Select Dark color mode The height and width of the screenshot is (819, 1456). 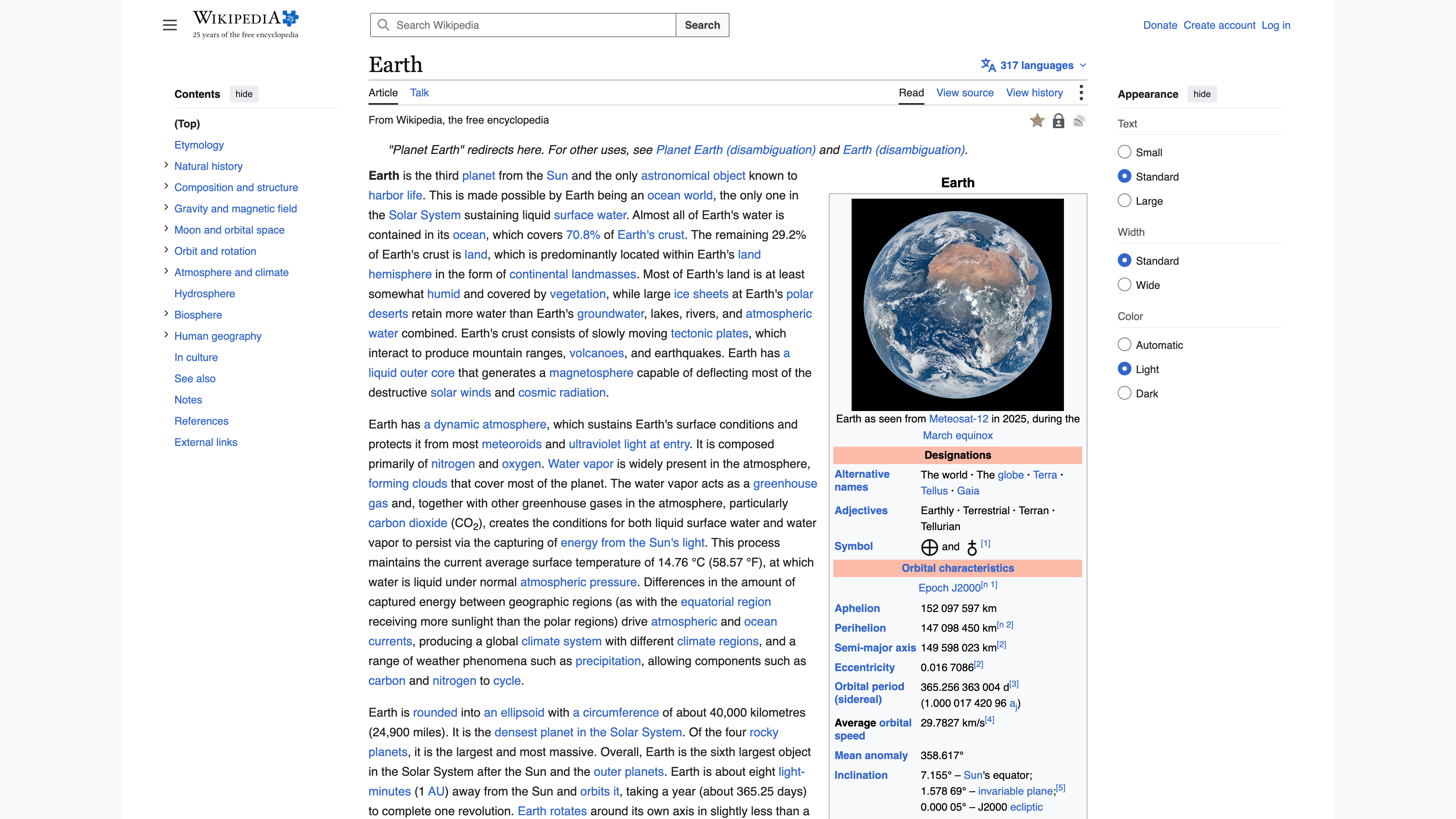(1124, 394)
